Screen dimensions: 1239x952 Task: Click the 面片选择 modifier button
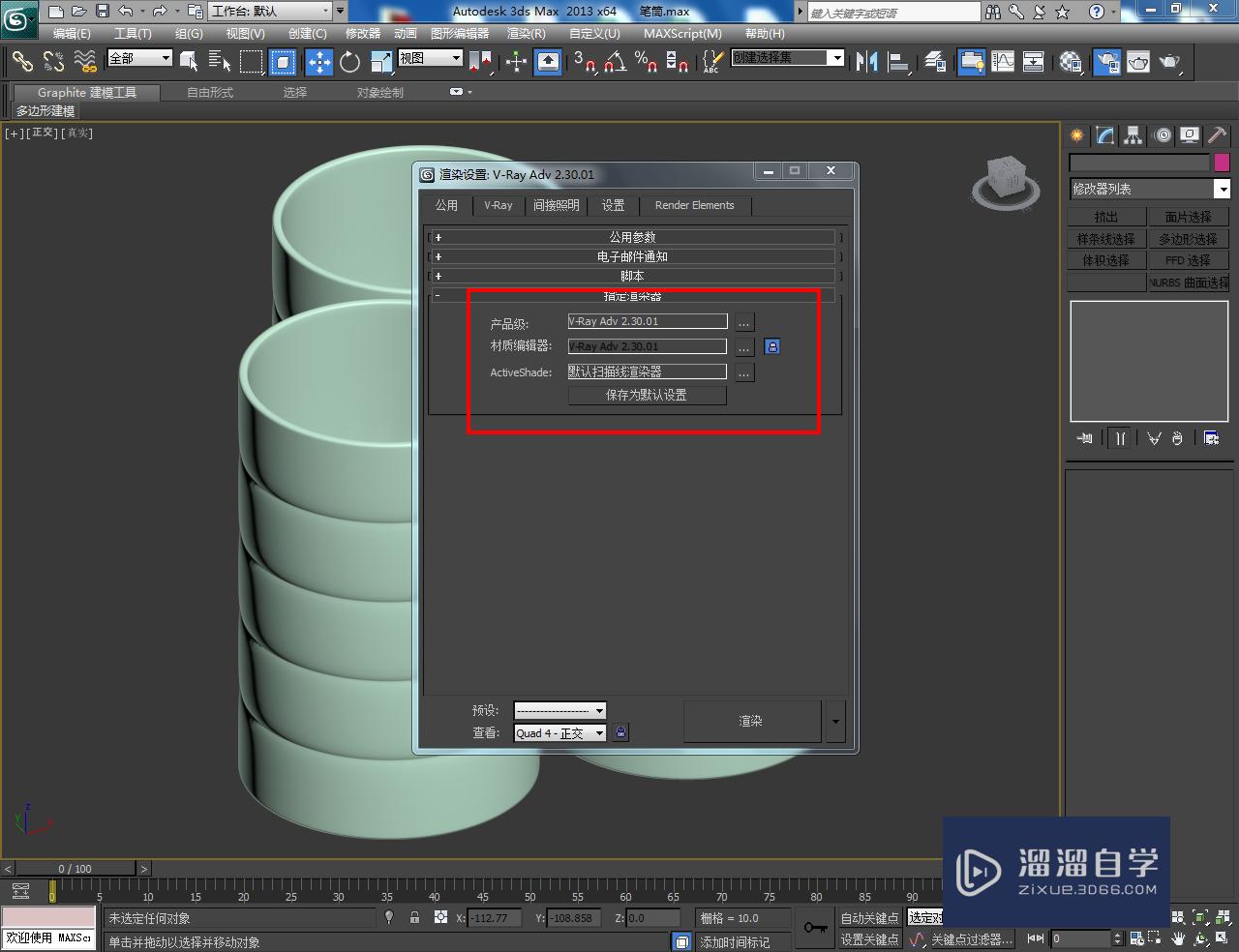[1188, 217]
